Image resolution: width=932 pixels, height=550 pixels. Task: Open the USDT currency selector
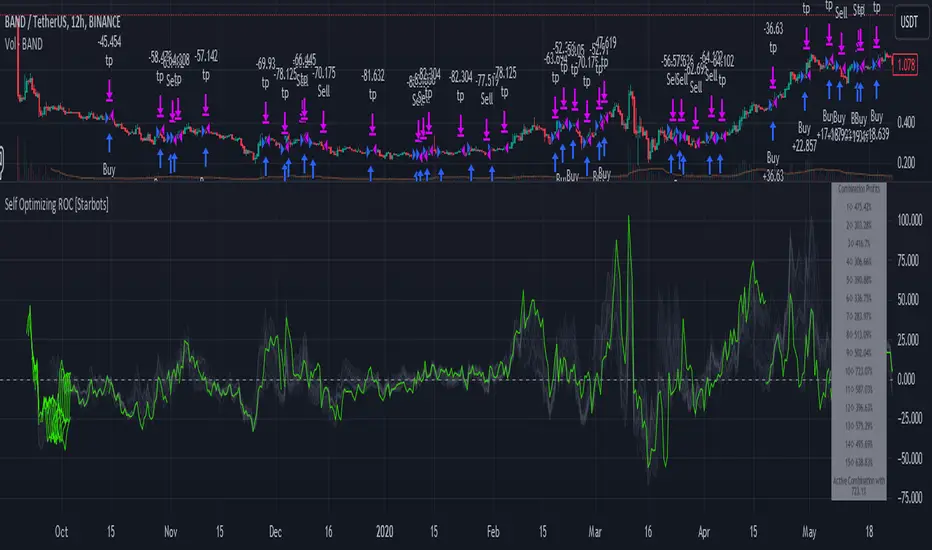pyautogui.click(x=908, y=20)
